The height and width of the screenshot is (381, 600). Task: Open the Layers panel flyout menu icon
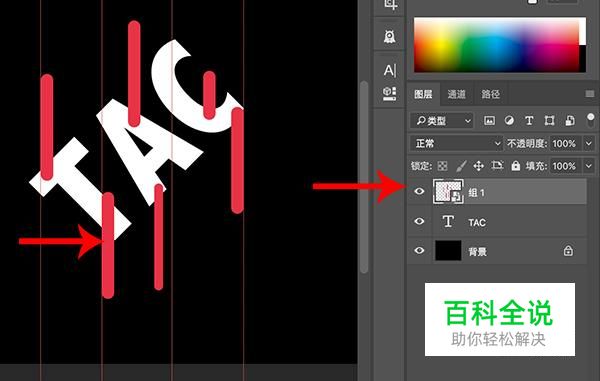pos(590,94)
